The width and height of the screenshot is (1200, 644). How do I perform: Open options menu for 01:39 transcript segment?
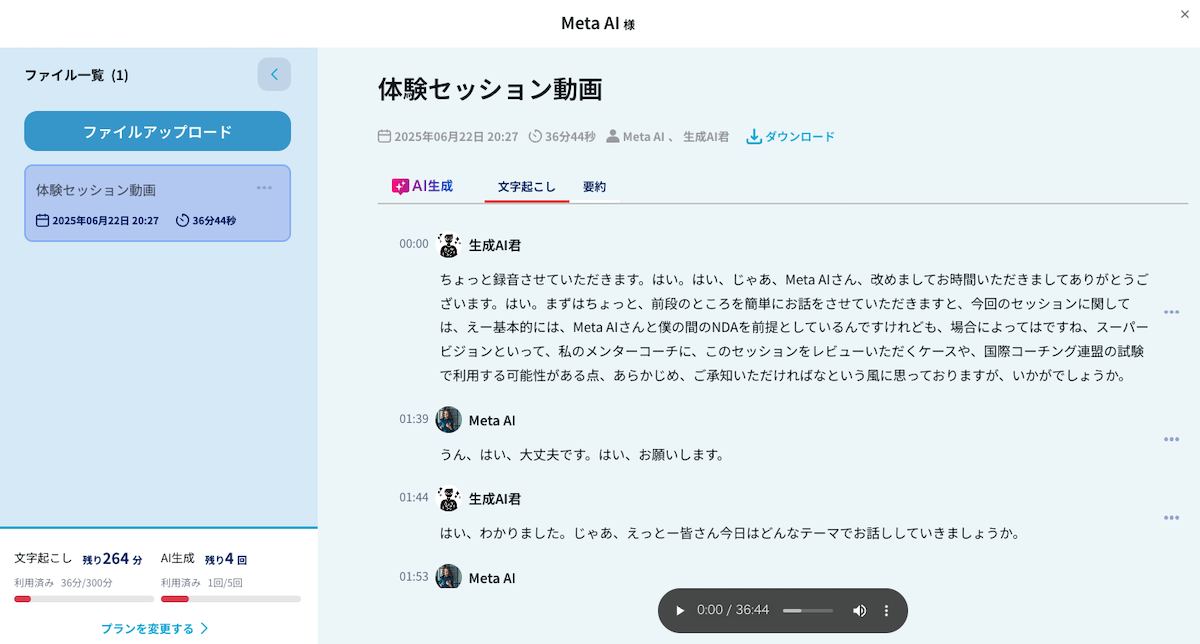point(1171,439)
